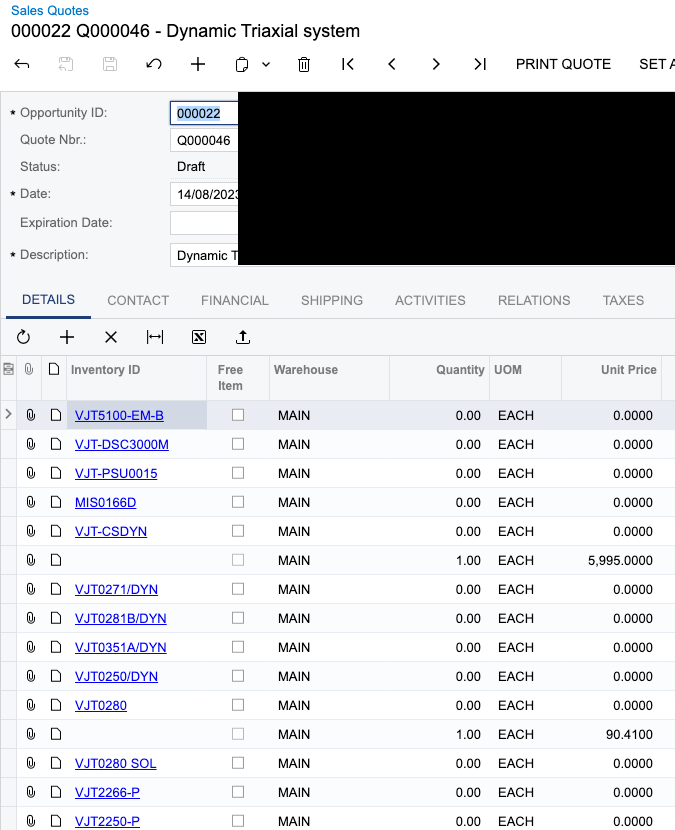Add a new quote record with plus icon

click(197, 65)
